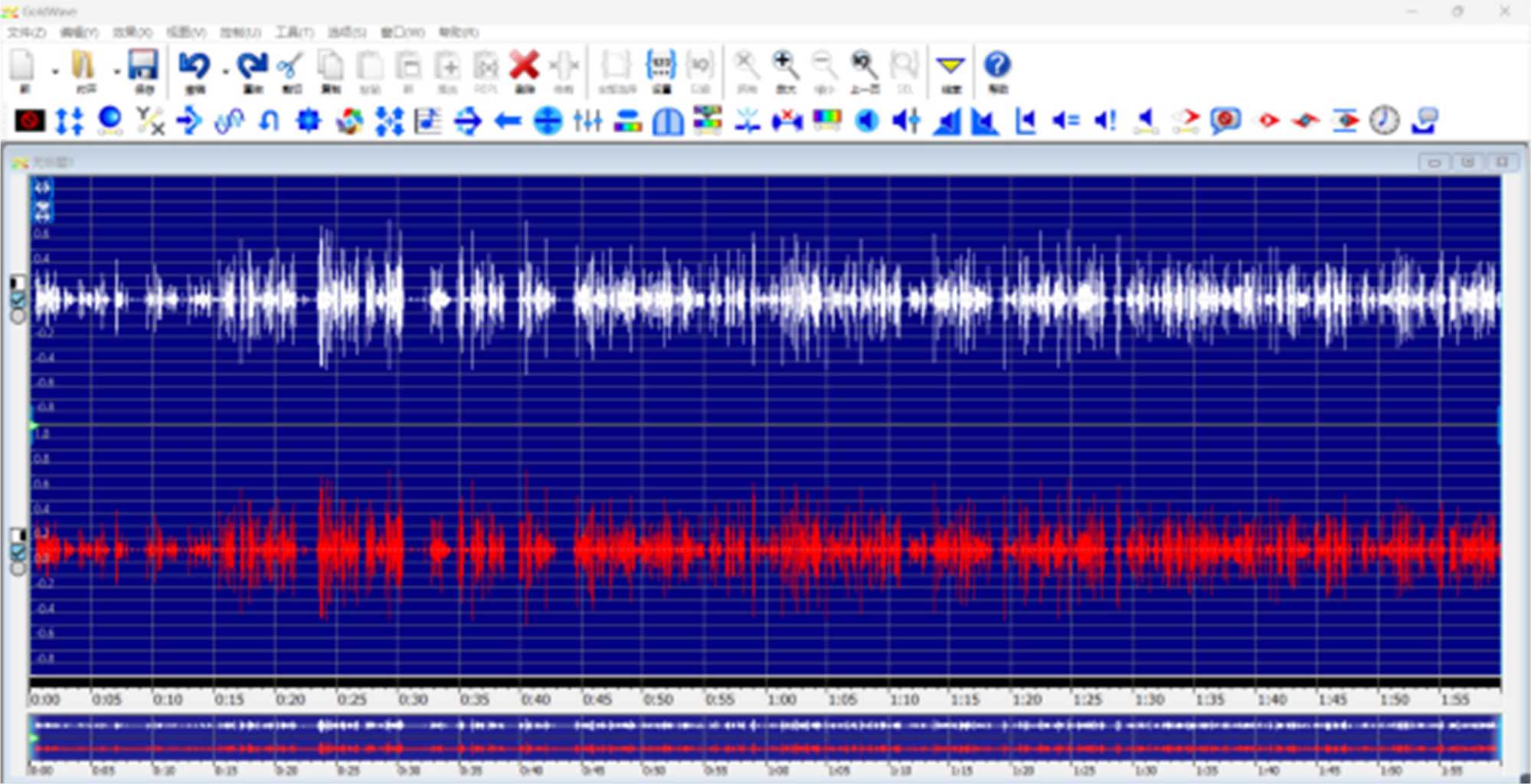The image size is (1531, 784).
Task: Click the Reverse left-arrow effect icon
Action: [507, 121]
